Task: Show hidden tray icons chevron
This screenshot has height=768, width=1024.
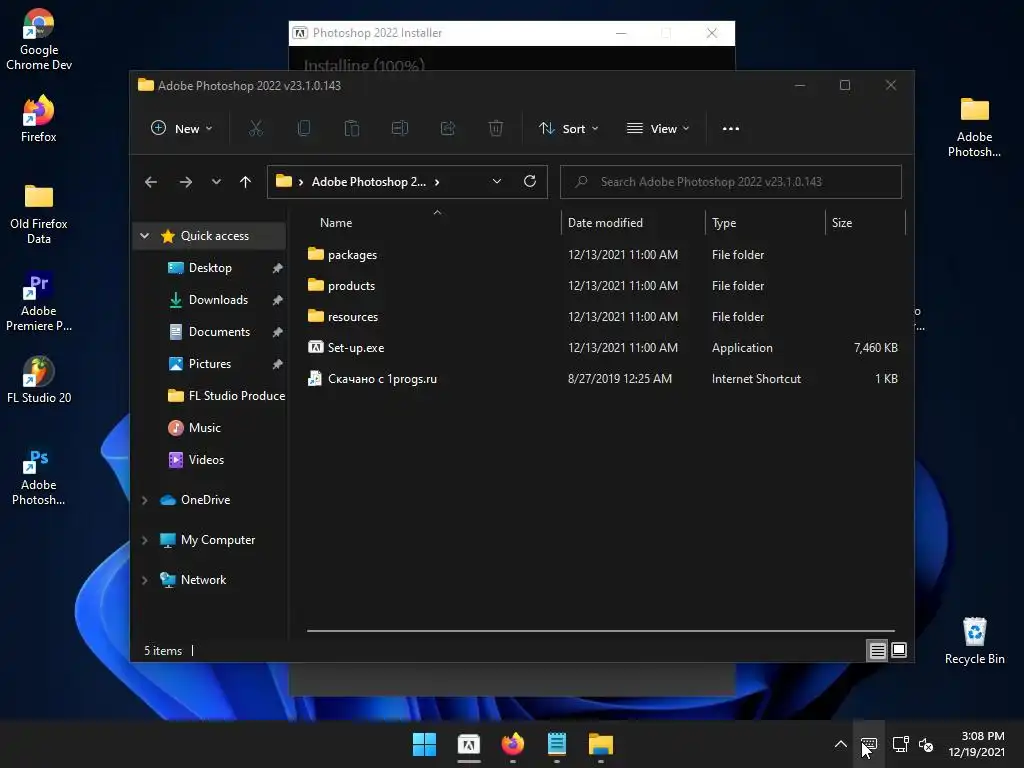Action: 841,744
